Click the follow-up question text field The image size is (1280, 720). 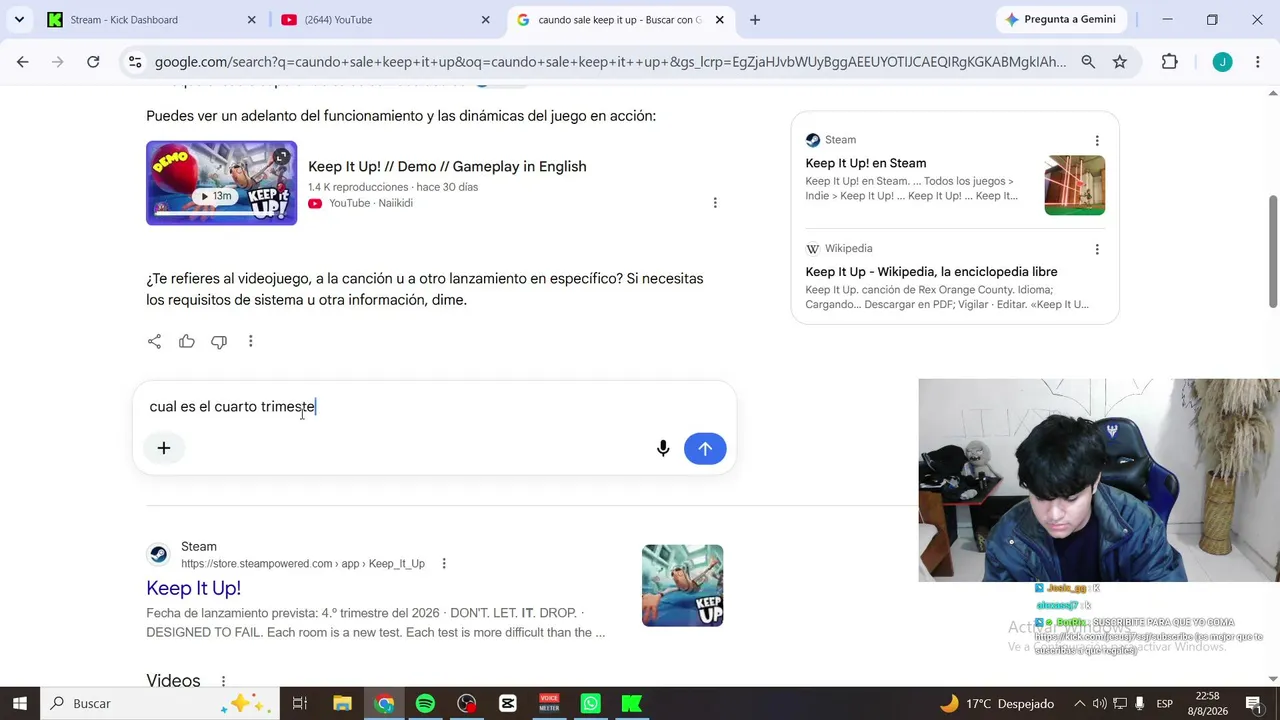tap(435, 407)
